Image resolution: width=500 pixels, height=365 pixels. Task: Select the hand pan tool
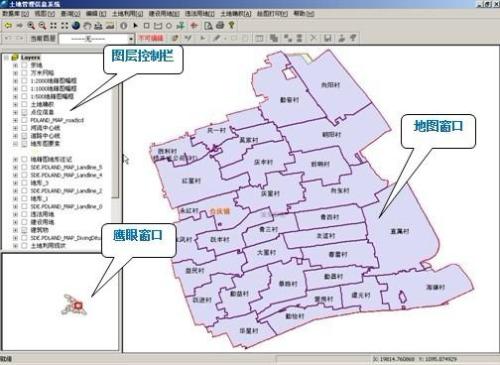pos(87,26)
